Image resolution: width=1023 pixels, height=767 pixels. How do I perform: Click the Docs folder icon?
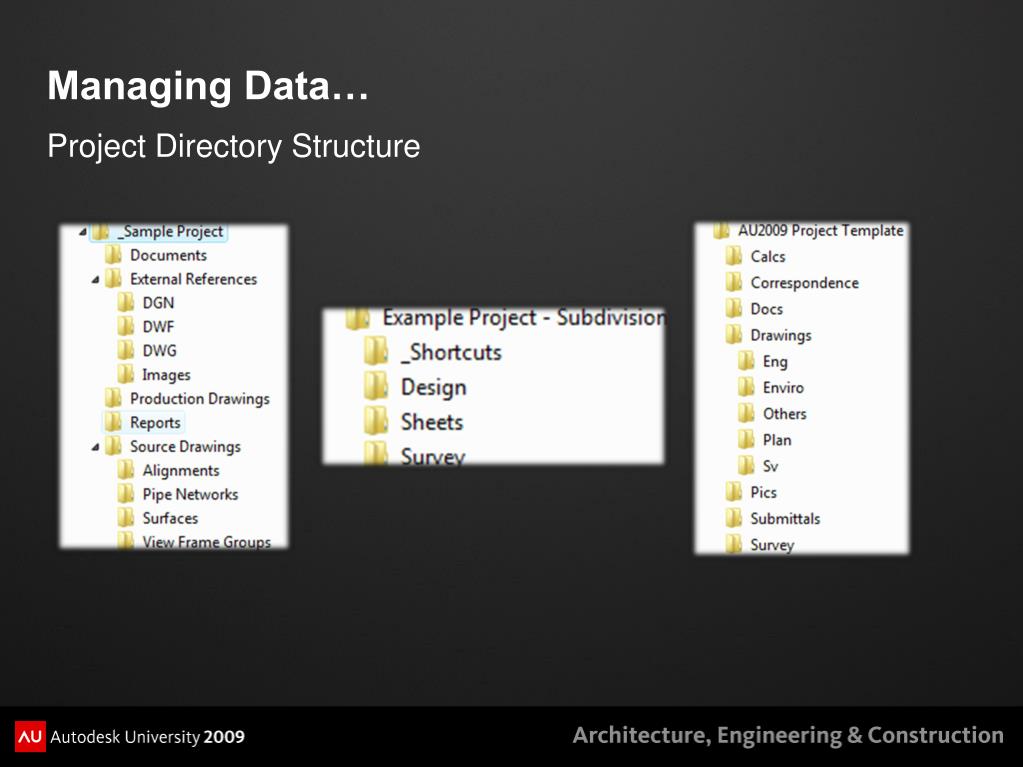pyautogui.click(x=734, y=308)
